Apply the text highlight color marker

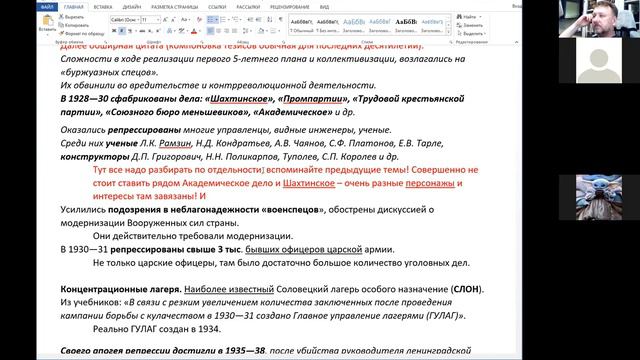pyautogui.click(x=182, y=31)
